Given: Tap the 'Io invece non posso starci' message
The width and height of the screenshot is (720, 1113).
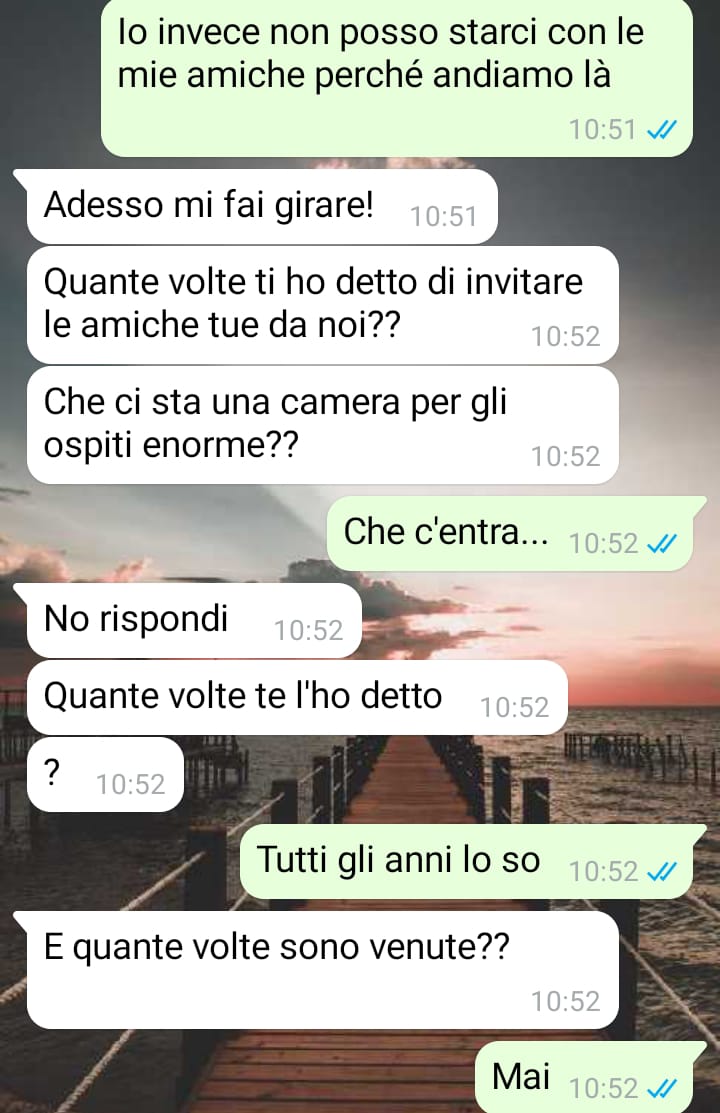Looking at the screenshot, I should tap(397, 77).
